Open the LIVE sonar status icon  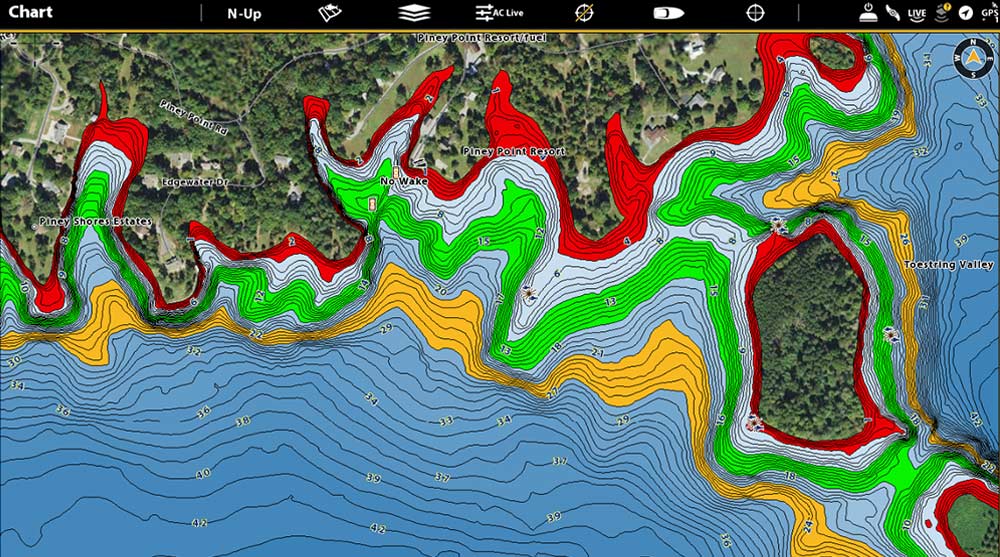(x=916, y=13)
